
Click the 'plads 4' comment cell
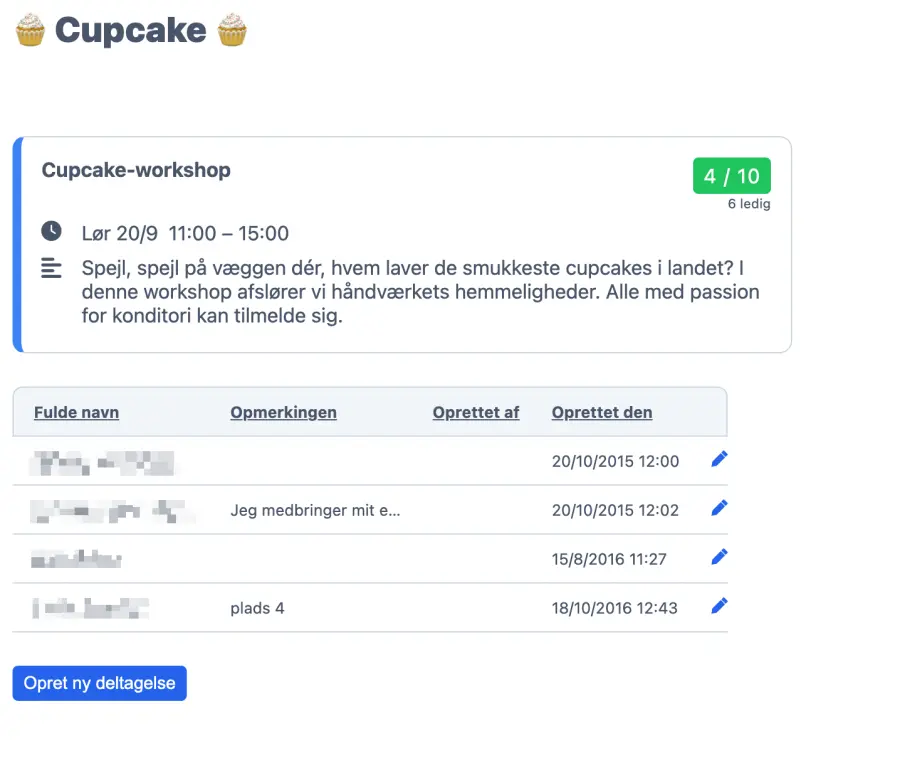coord(257,608)
